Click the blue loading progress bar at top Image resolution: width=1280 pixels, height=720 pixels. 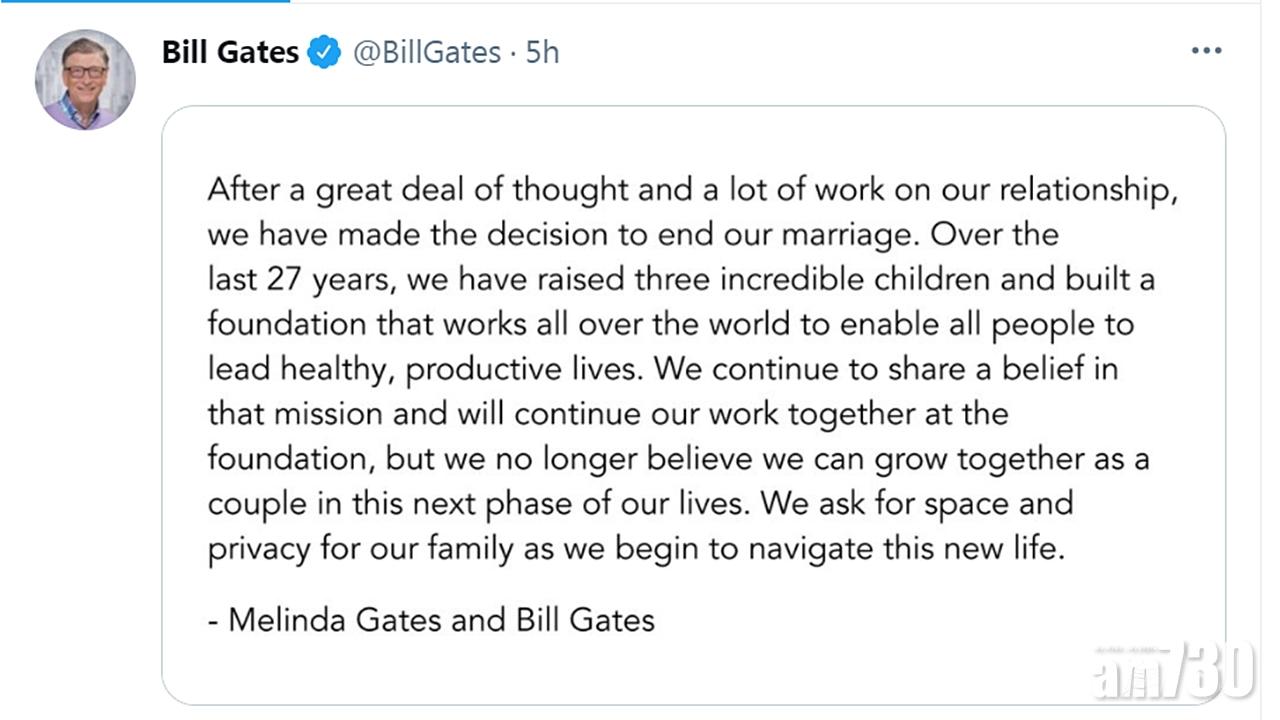(x=145, y=1)
